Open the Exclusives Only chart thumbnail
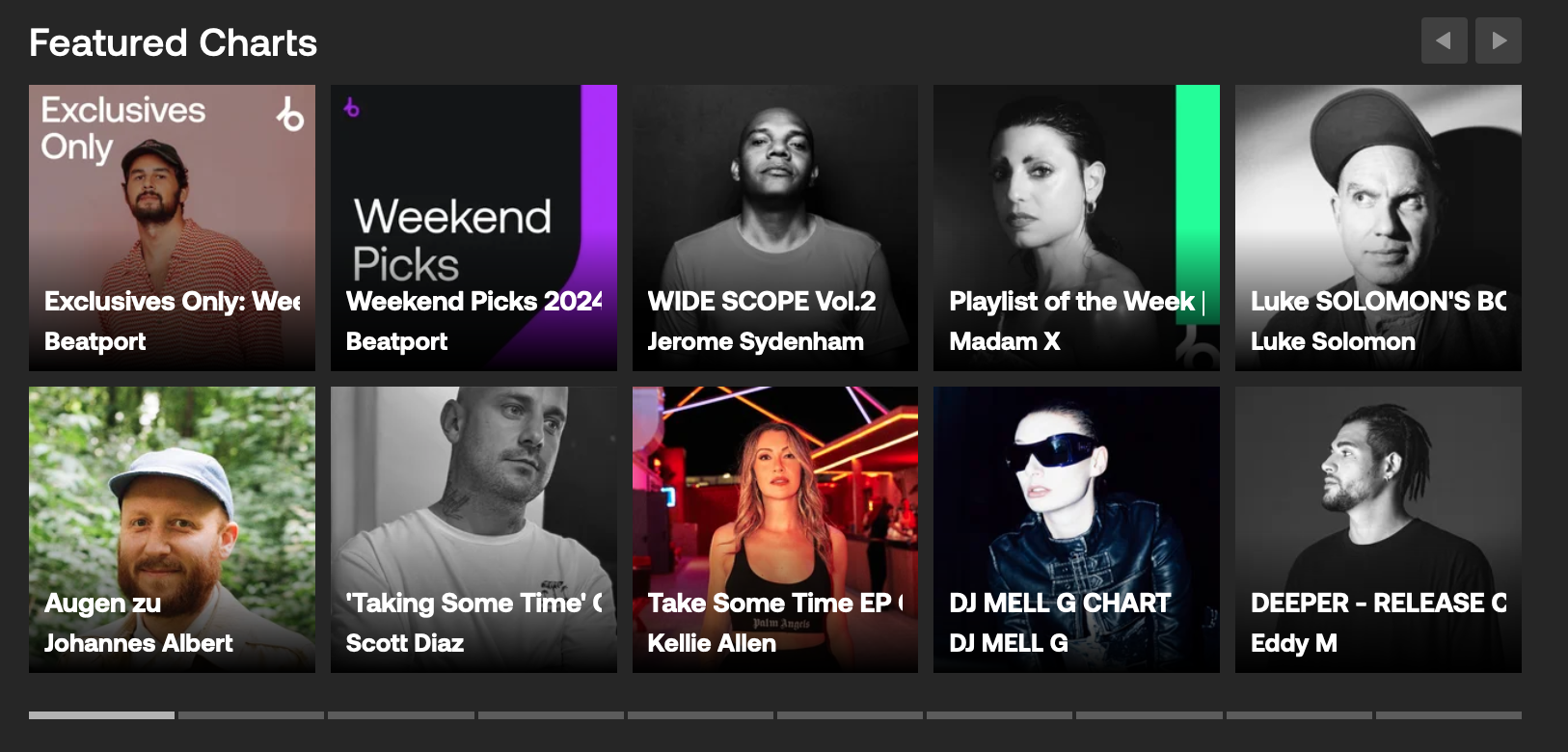Image resolution: width=1568 pixels, height=752 pixels. pos(172,228)
